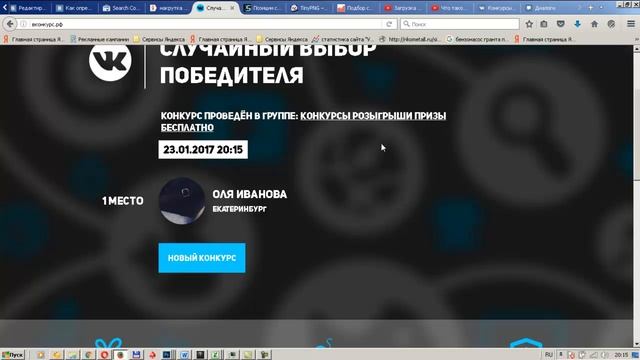
Task: Click the site info icon in address bar
Action: click(x=24, y=24)
